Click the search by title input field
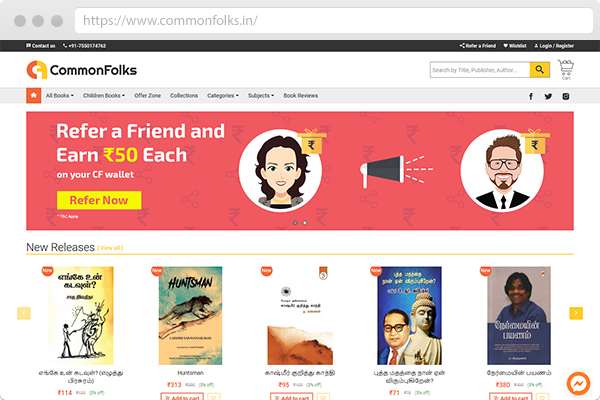 click(480, 70)
